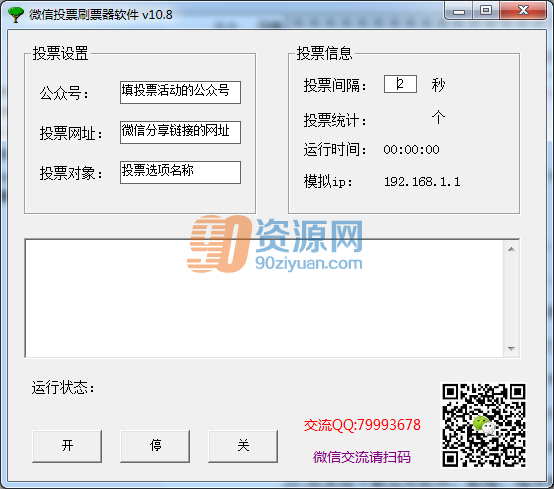Click the 90ziyuan.com watermark logo

pyautogui.click(x=275, y=244)
